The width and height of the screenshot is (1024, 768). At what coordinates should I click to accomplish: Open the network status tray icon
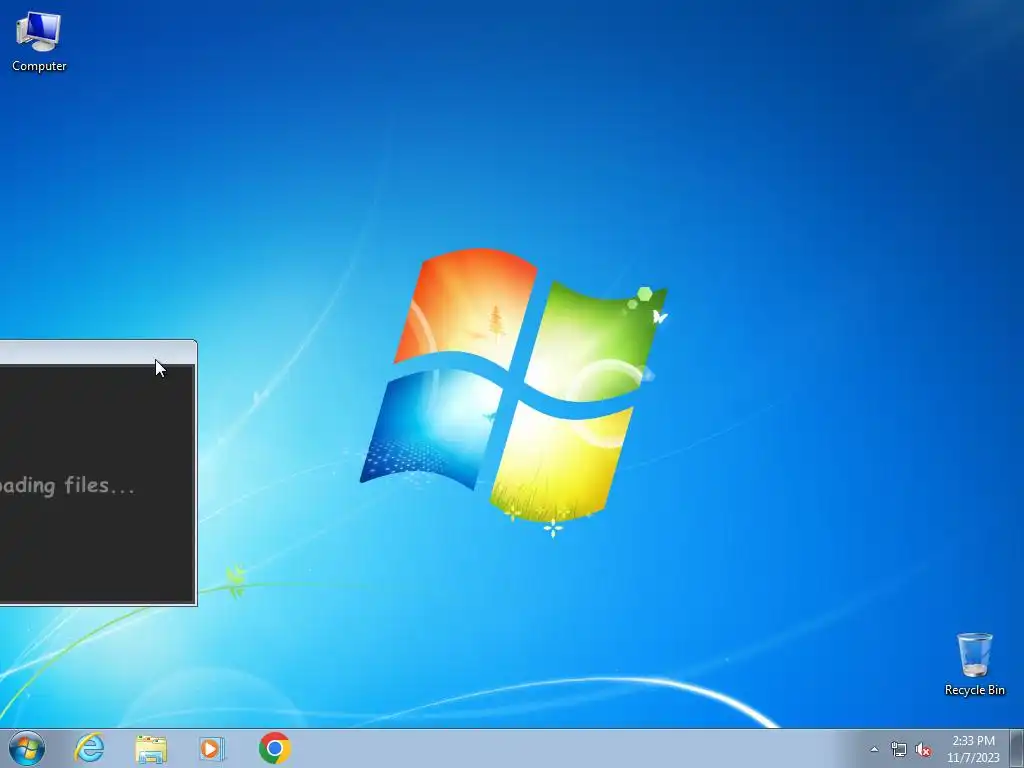(899, 750)
